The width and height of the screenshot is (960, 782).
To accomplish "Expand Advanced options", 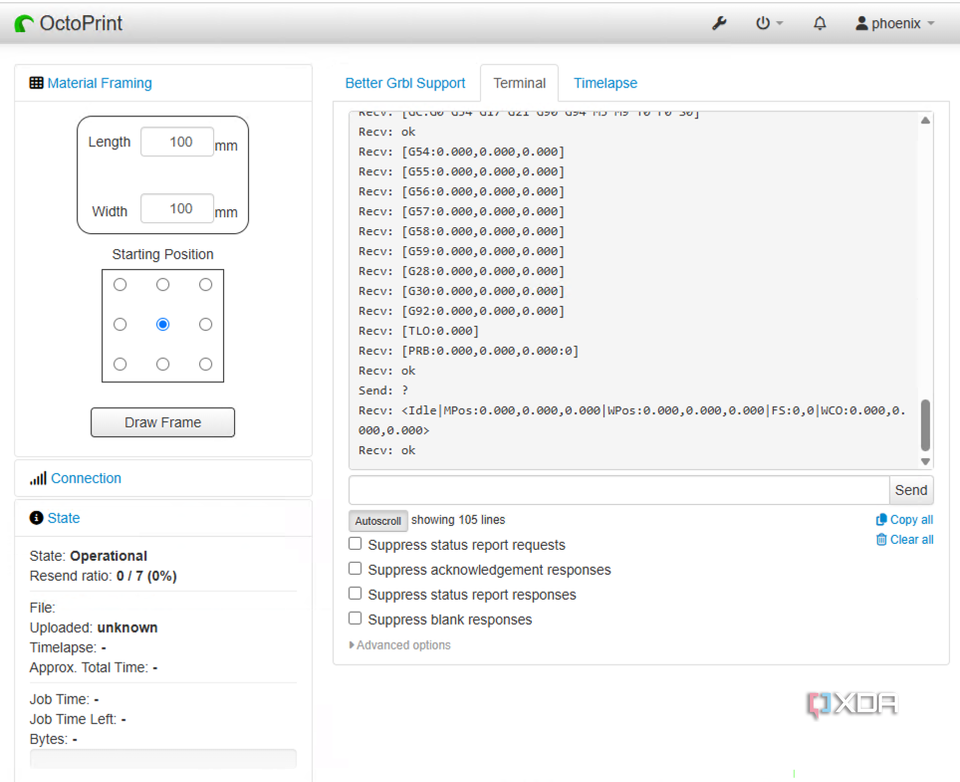I will pyautogui.click(x=400, y=645).
